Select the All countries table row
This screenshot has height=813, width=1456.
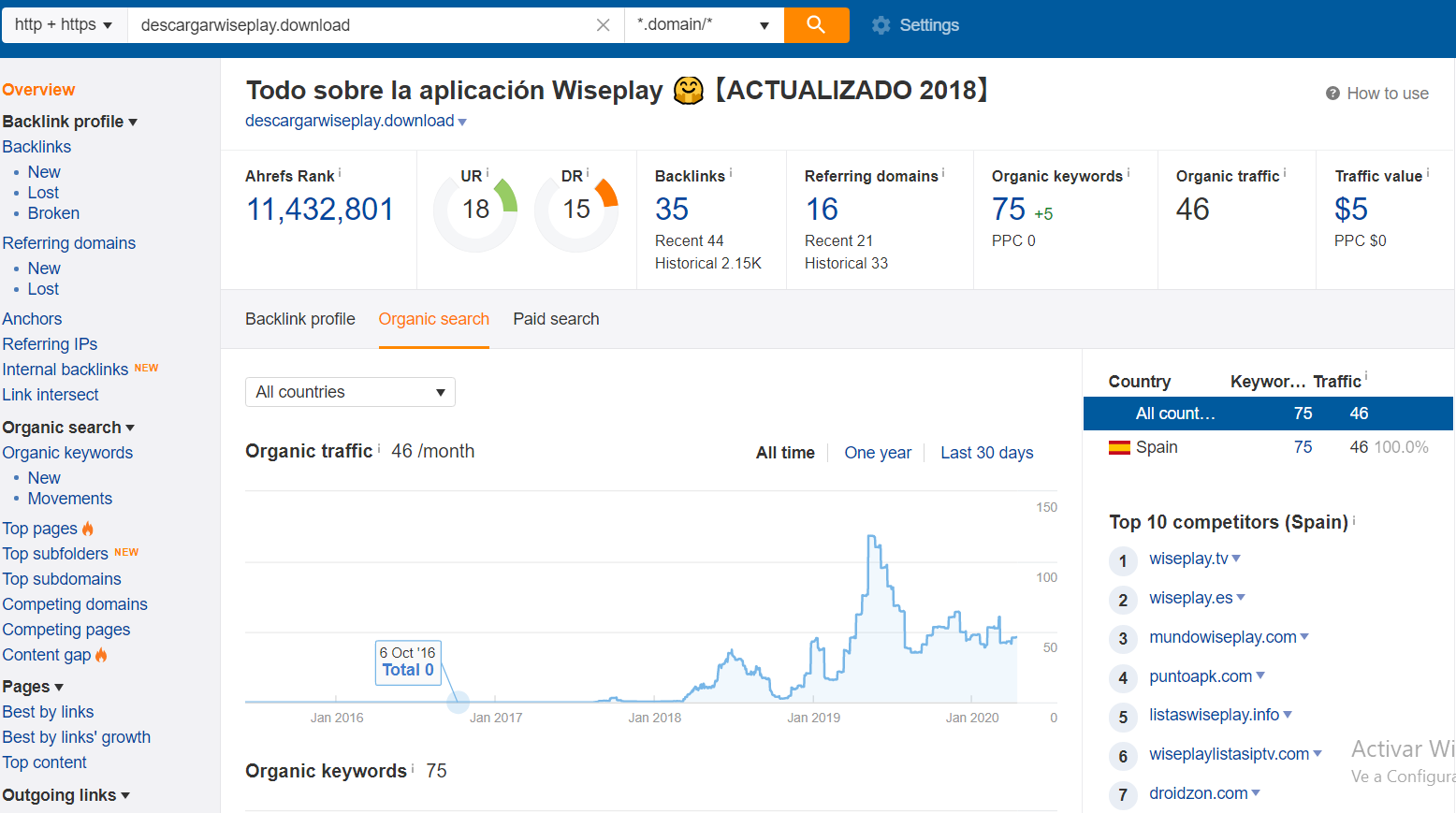tap(1268, 414)
